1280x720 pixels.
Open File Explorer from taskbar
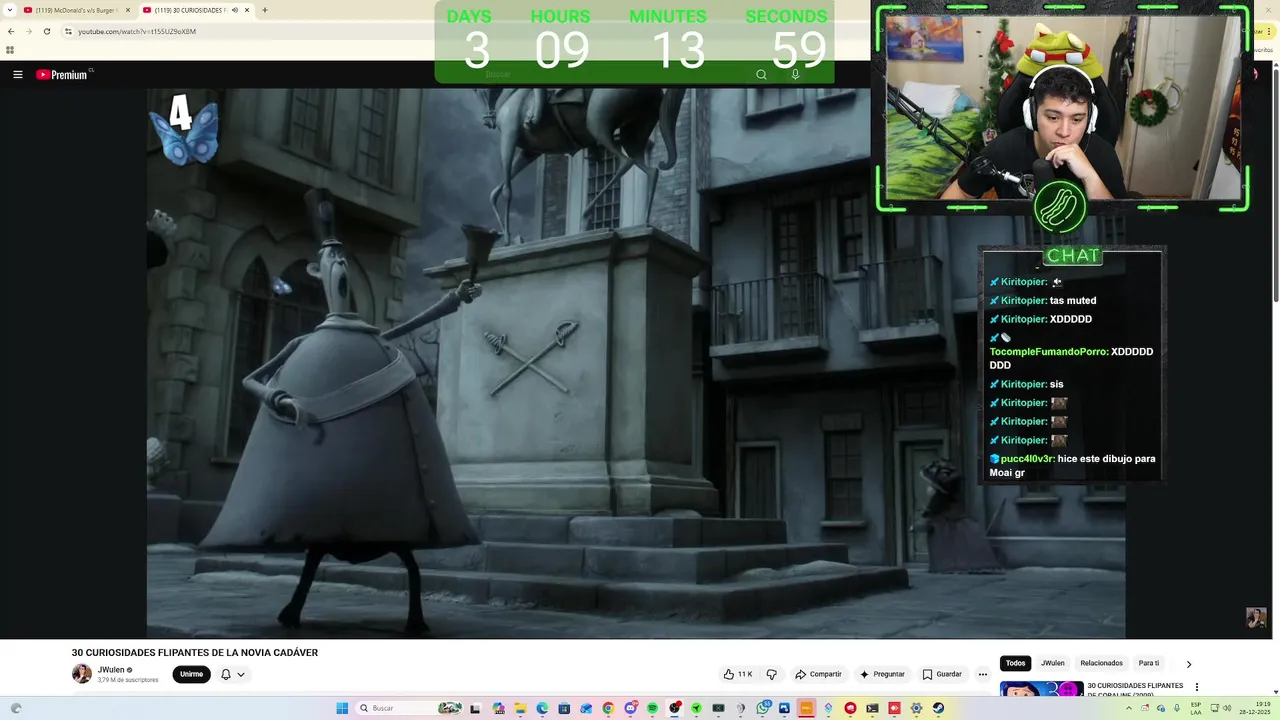520,708
